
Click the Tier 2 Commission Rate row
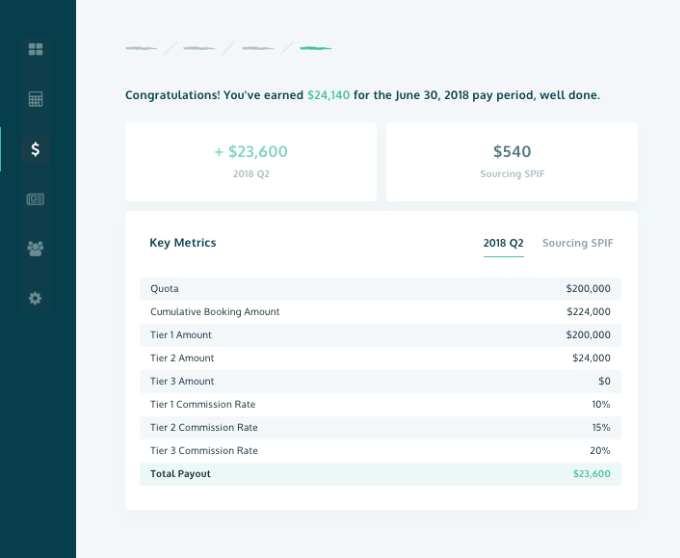380,427
